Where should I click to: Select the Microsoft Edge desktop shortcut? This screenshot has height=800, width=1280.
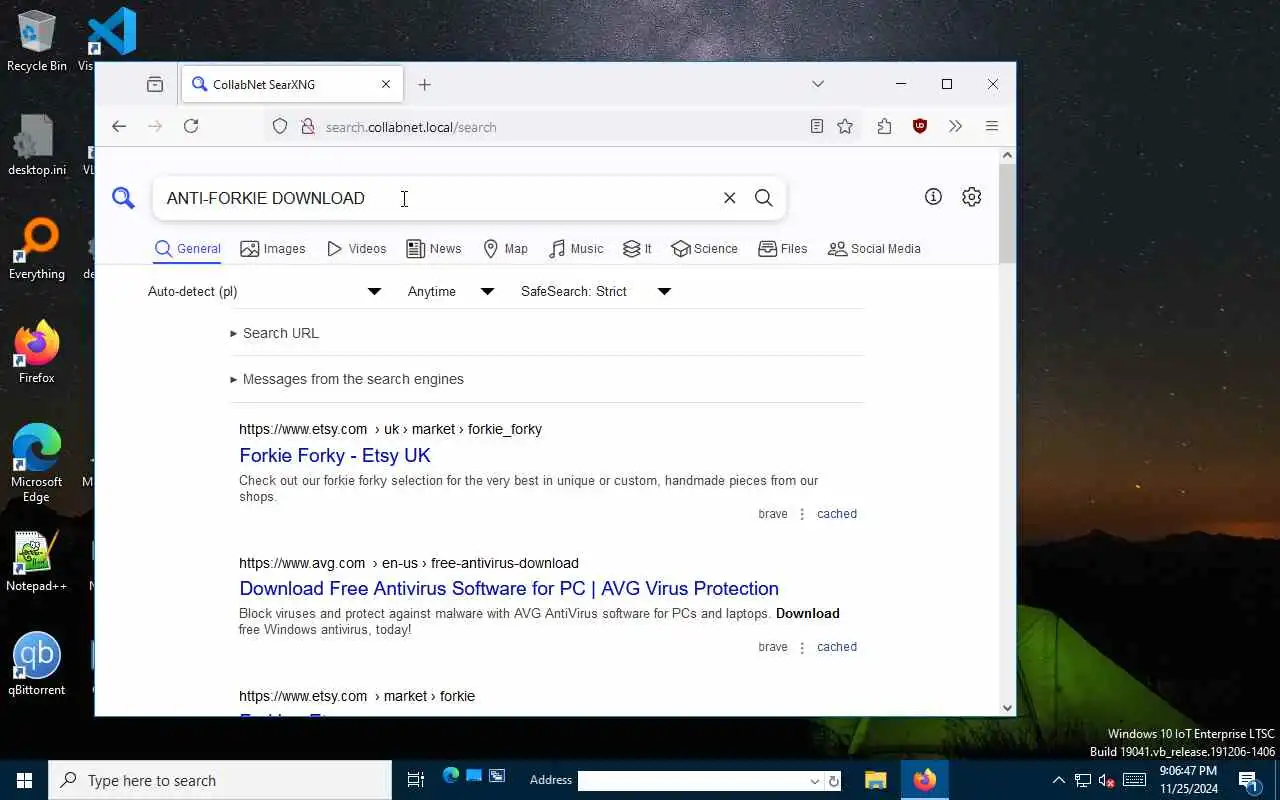[x=37, y=462]
